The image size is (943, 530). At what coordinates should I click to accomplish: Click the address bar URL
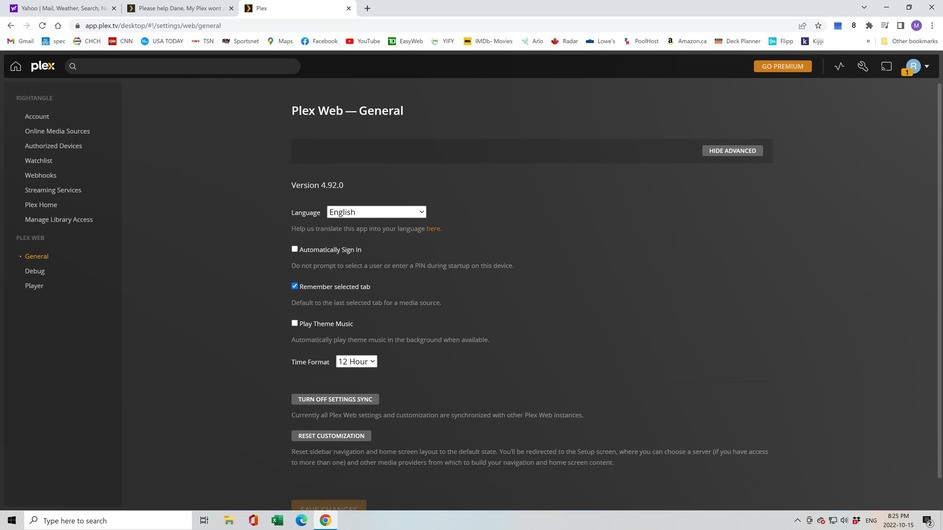tap(153, 26)
